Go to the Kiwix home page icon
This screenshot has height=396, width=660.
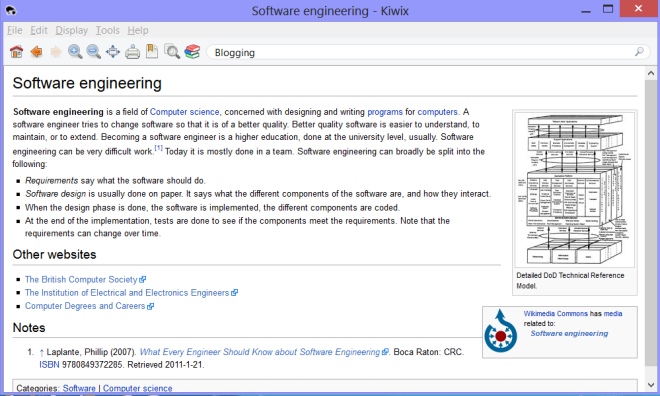(16, 52)
